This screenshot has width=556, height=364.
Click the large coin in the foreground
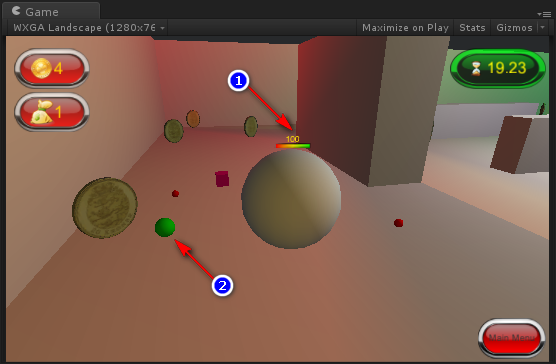click(105, 208)
